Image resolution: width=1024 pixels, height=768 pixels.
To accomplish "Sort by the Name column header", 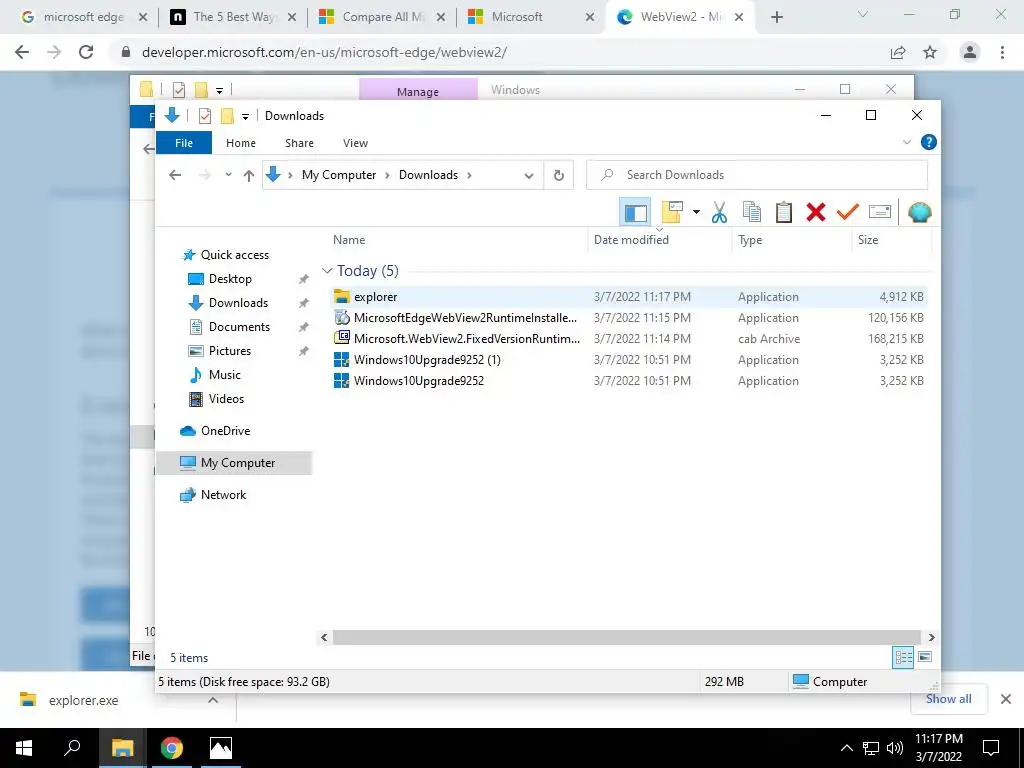I will click(349, 240).
